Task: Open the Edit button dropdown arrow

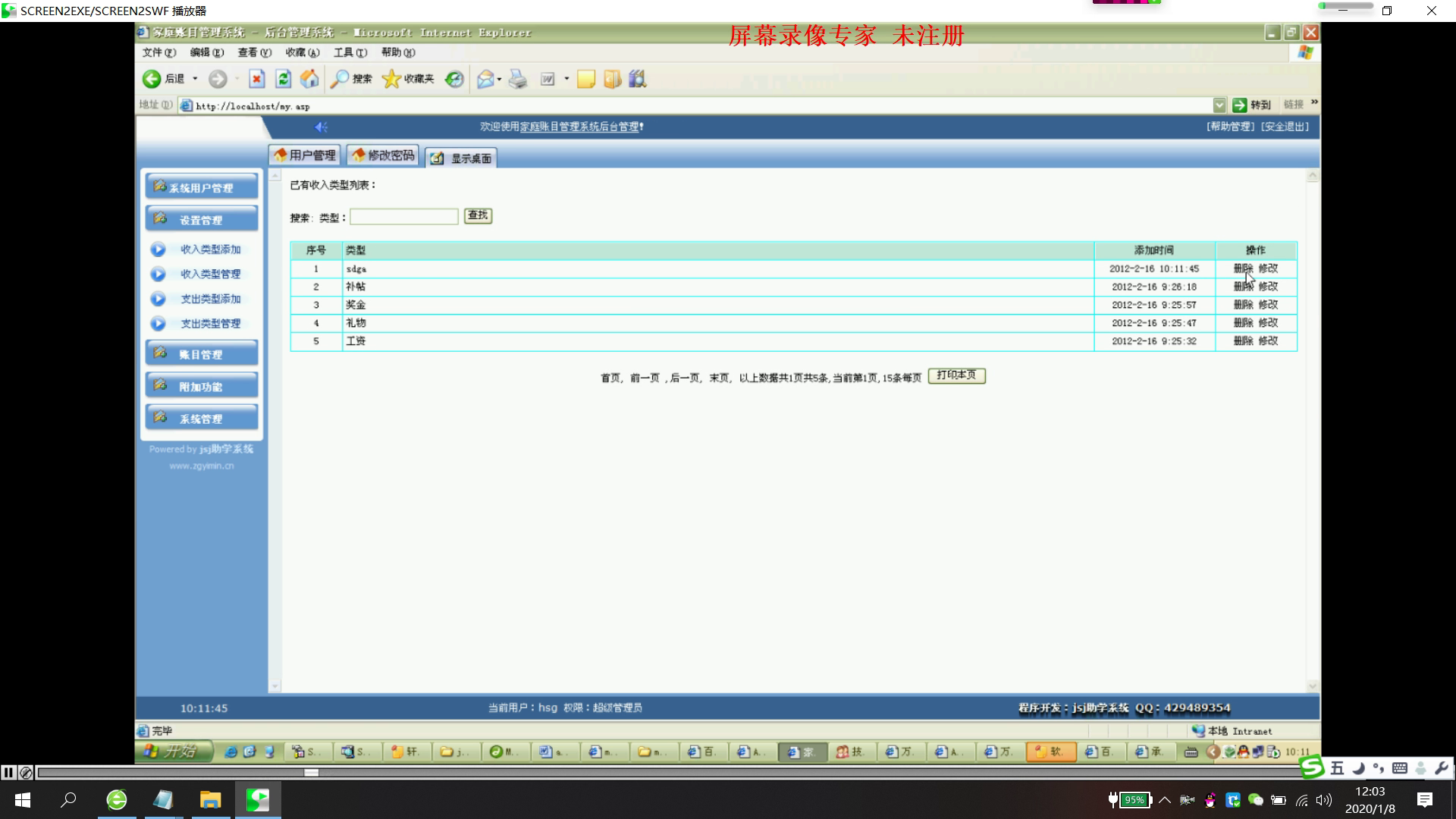Action: coord(566,79)
